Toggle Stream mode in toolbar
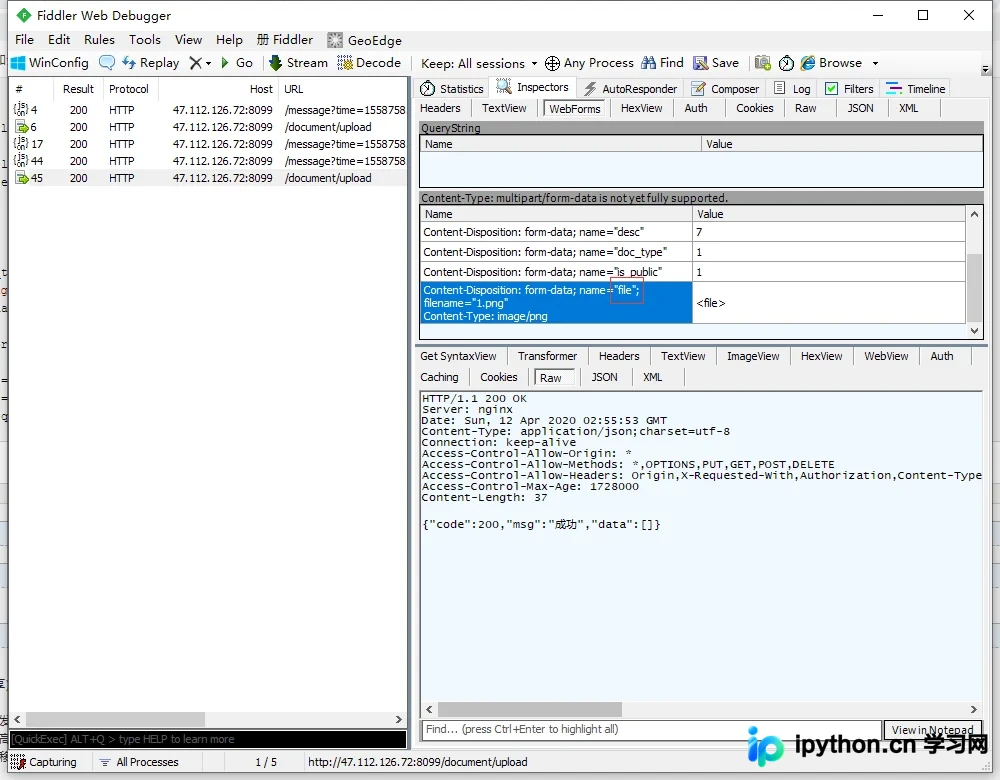The width and height of the screenshot is (1000, 780). 298,63
